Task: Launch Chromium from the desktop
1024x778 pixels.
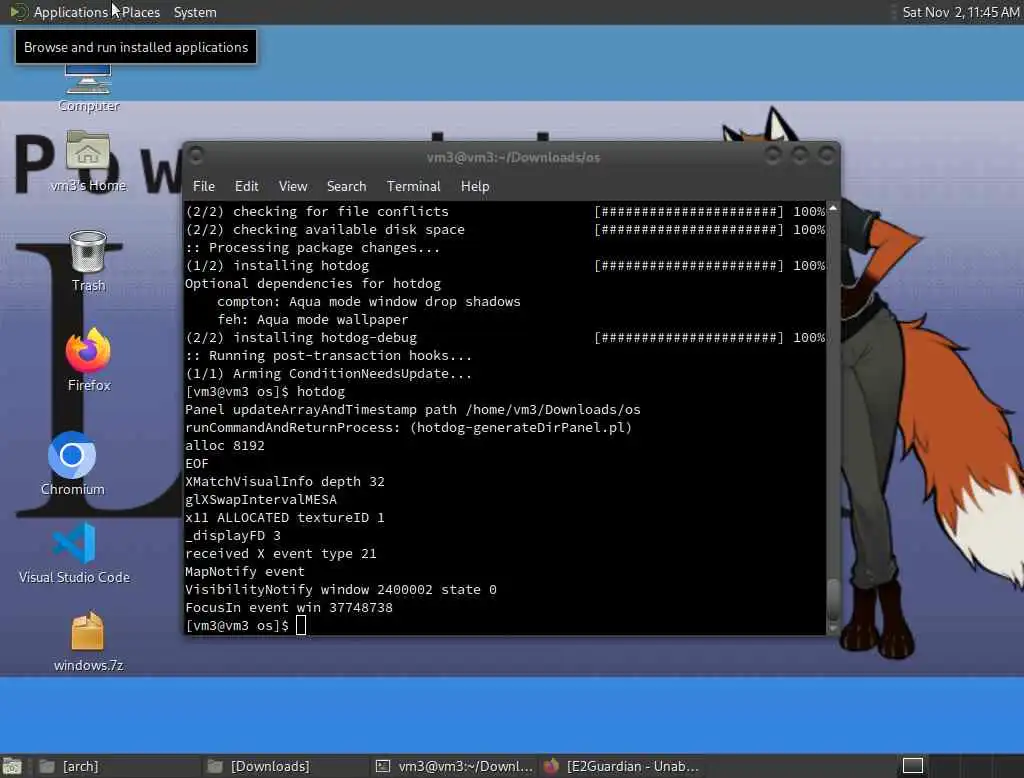Action: point(72,463)
